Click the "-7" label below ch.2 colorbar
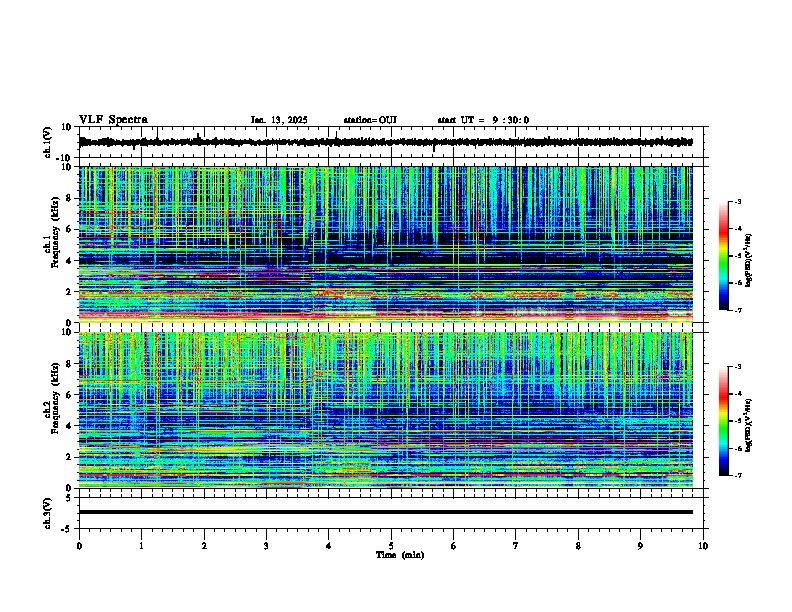The height and width of the screenshot is (612, 792). (738, 476)
